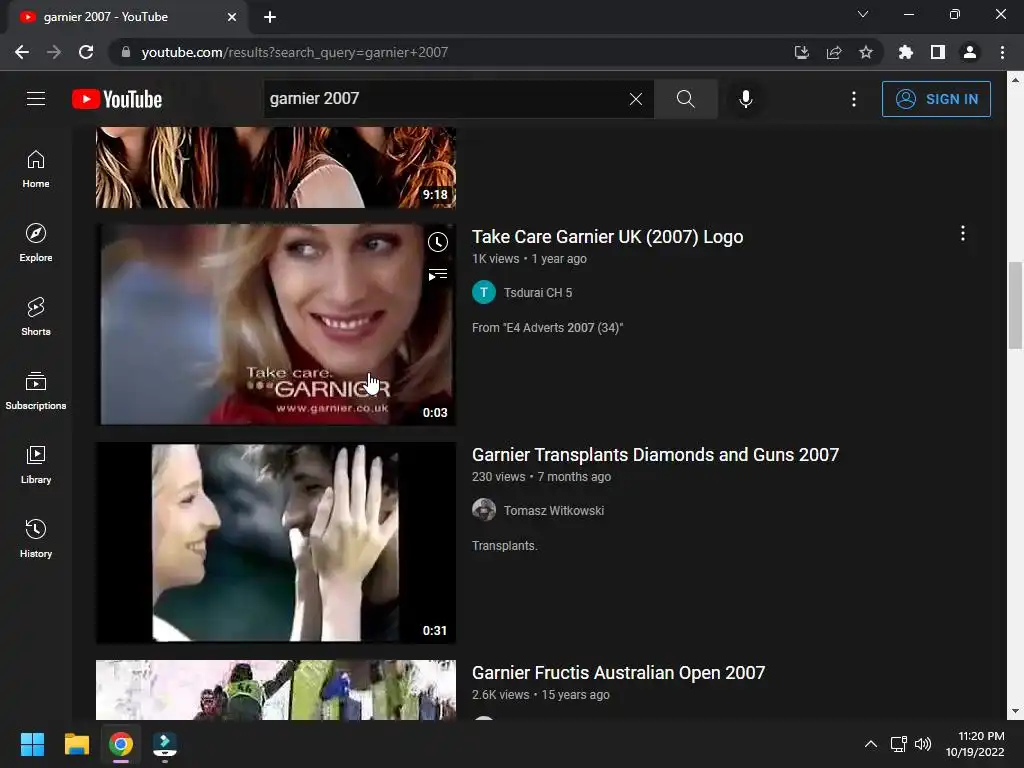
Task: Open File Explorer from the taskbar
Action: [x=76, y=744]
